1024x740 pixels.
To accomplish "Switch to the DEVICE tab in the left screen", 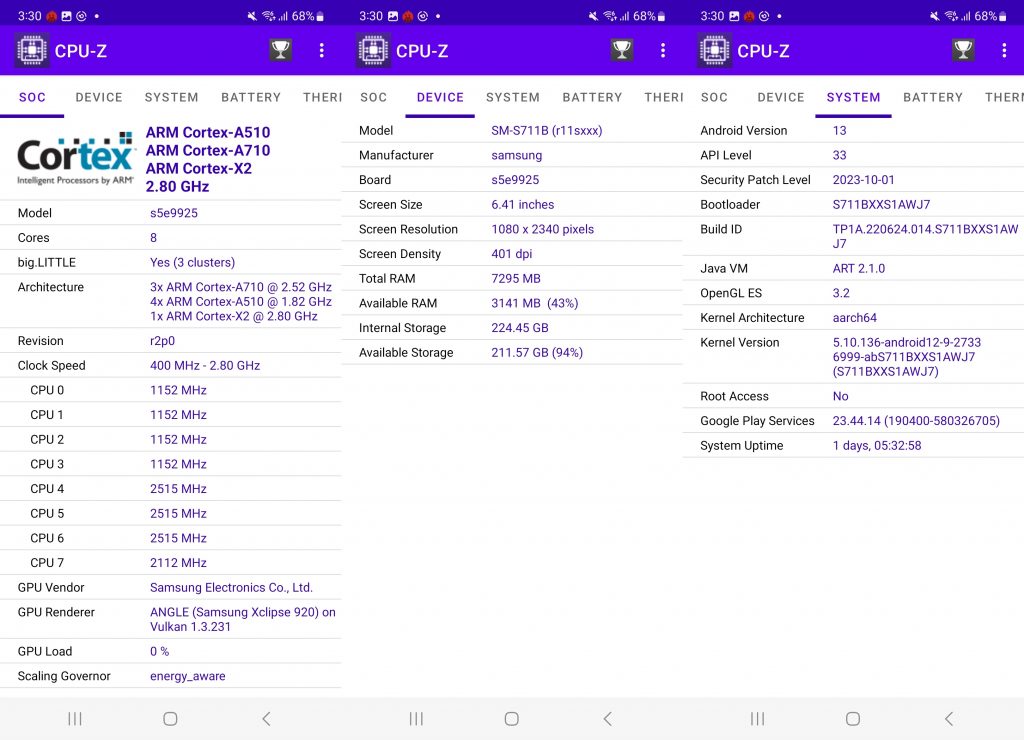I will click(99, 97).
